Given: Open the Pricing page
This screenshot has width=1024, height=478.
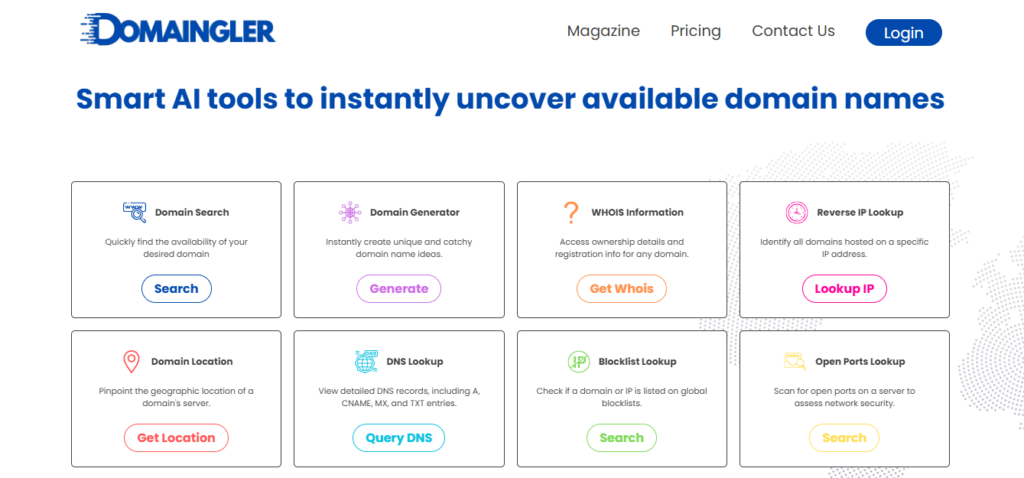Looking at the screenshot, I should [696, 31].
